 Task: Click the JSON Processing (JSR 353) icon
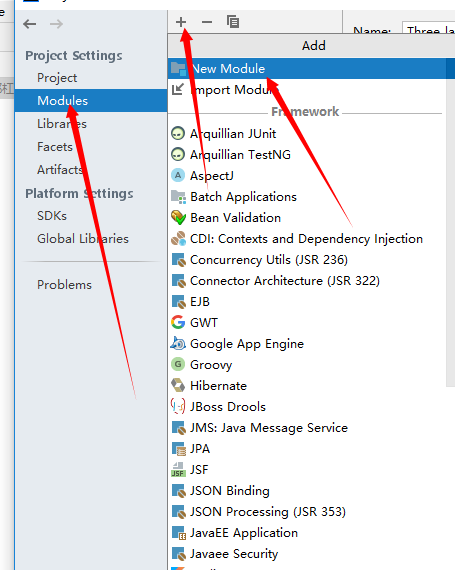(x=178, y=512)
